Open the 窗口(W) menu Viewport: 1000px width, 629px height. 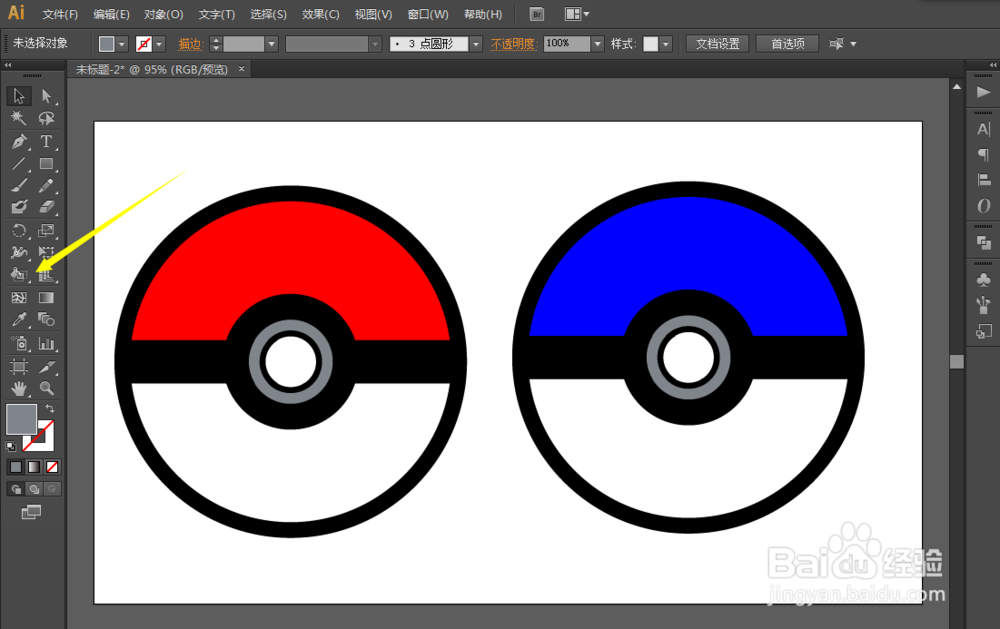(428, 14)
